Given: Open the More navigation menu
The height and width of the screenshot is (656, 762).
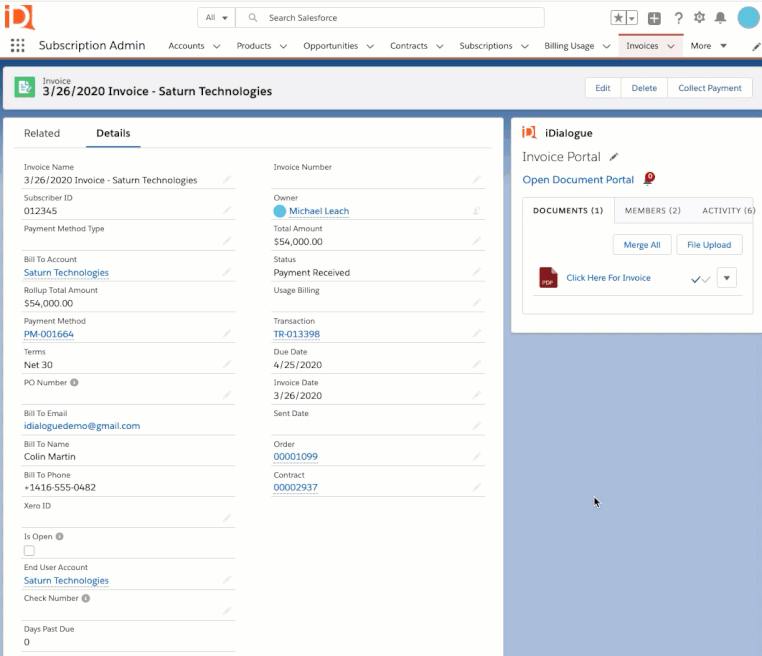Looking at the screenshot, I should (708, 46).
